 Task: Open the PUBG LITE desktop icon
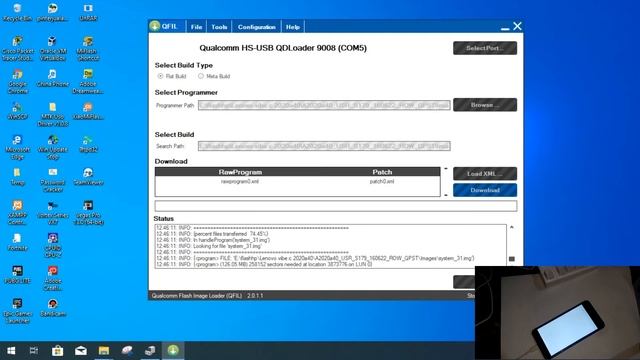tap(17, 275)
